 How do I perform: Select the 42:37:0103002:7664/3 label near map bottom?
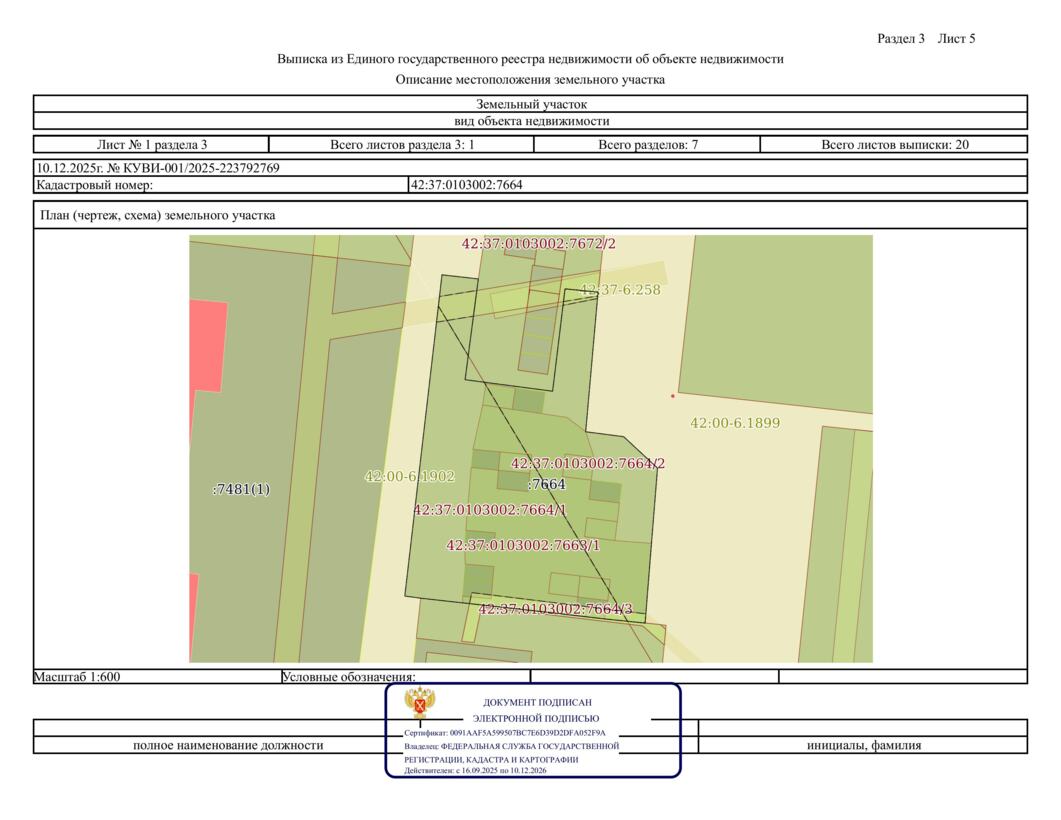pos(555,609)
